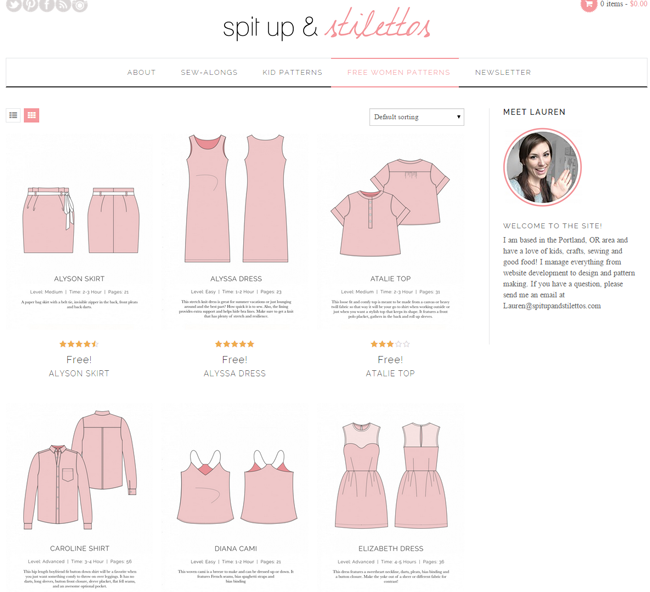Switch to grid view layout
The image size is (650, 592).
click(32, 115)
